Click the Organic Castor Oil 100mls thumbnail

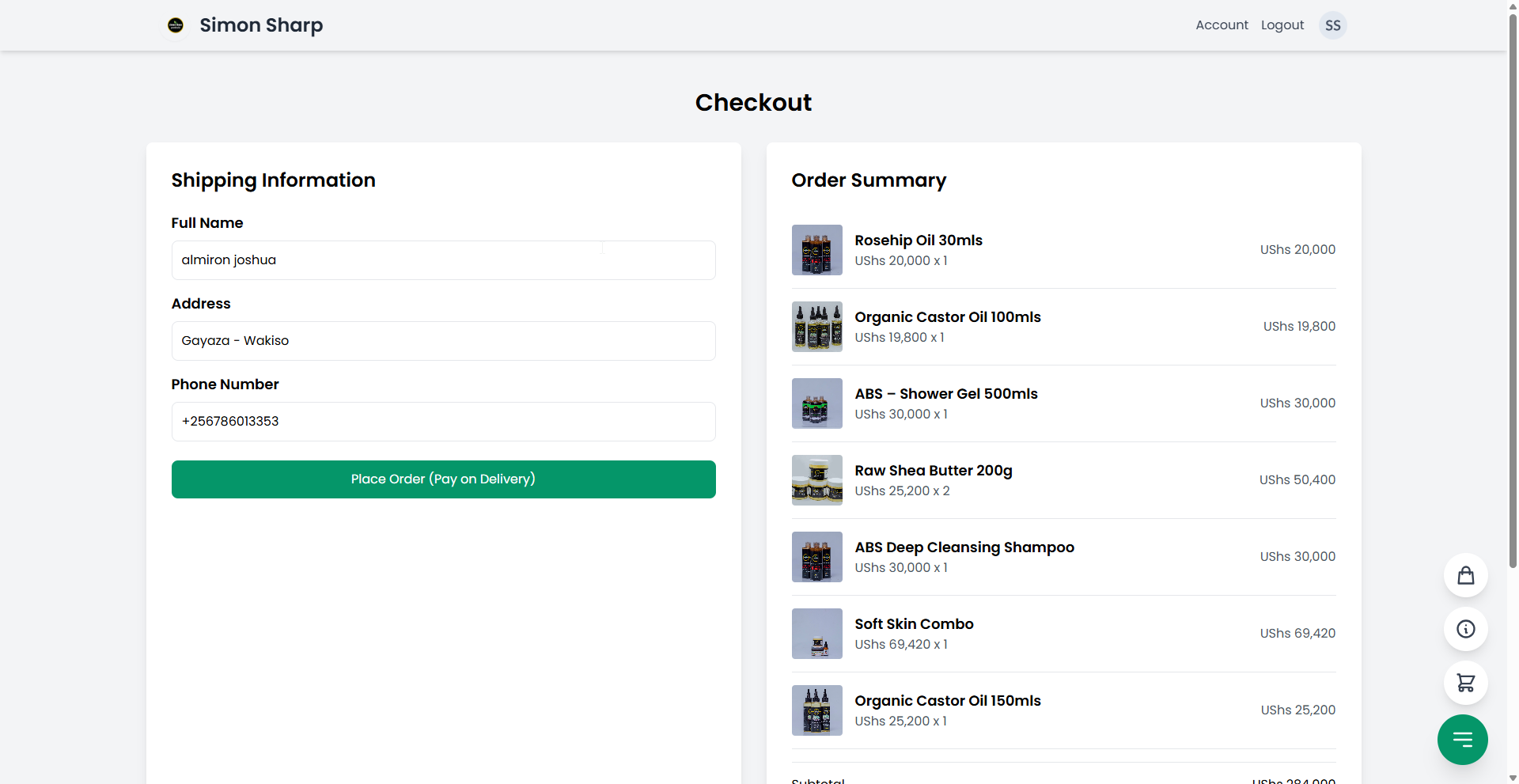tap(816, 327)
